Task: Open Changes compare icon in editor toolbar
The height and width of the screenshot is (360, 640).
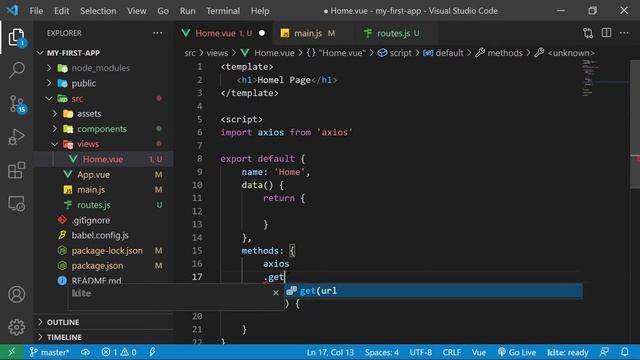Action: point(588,33)
